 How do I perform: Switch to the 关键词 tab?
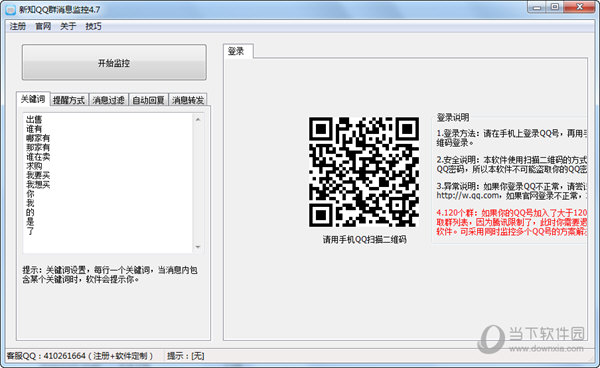click(x=33, y=99)
